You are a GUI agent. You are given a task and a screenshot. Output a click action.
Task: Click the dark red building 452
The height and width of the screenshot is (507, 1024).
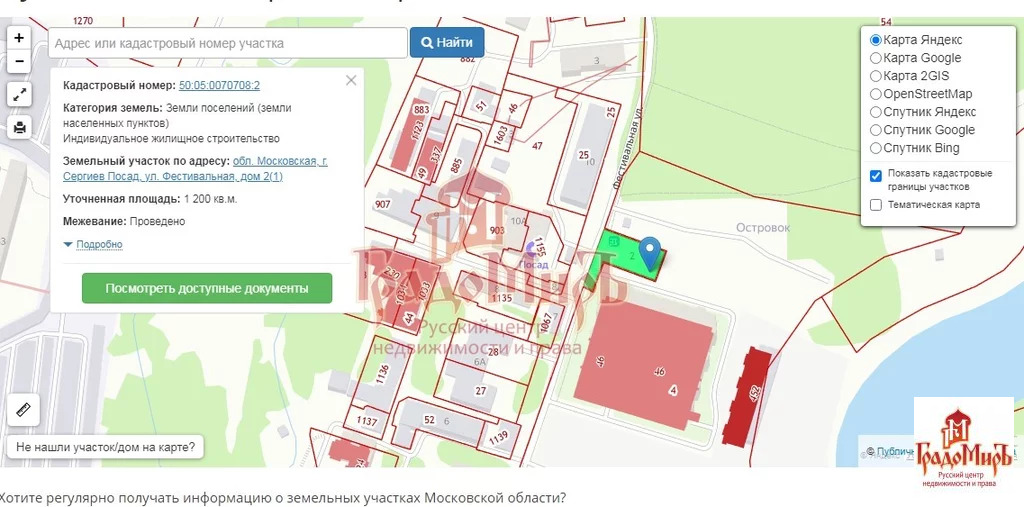coord(748,397)
